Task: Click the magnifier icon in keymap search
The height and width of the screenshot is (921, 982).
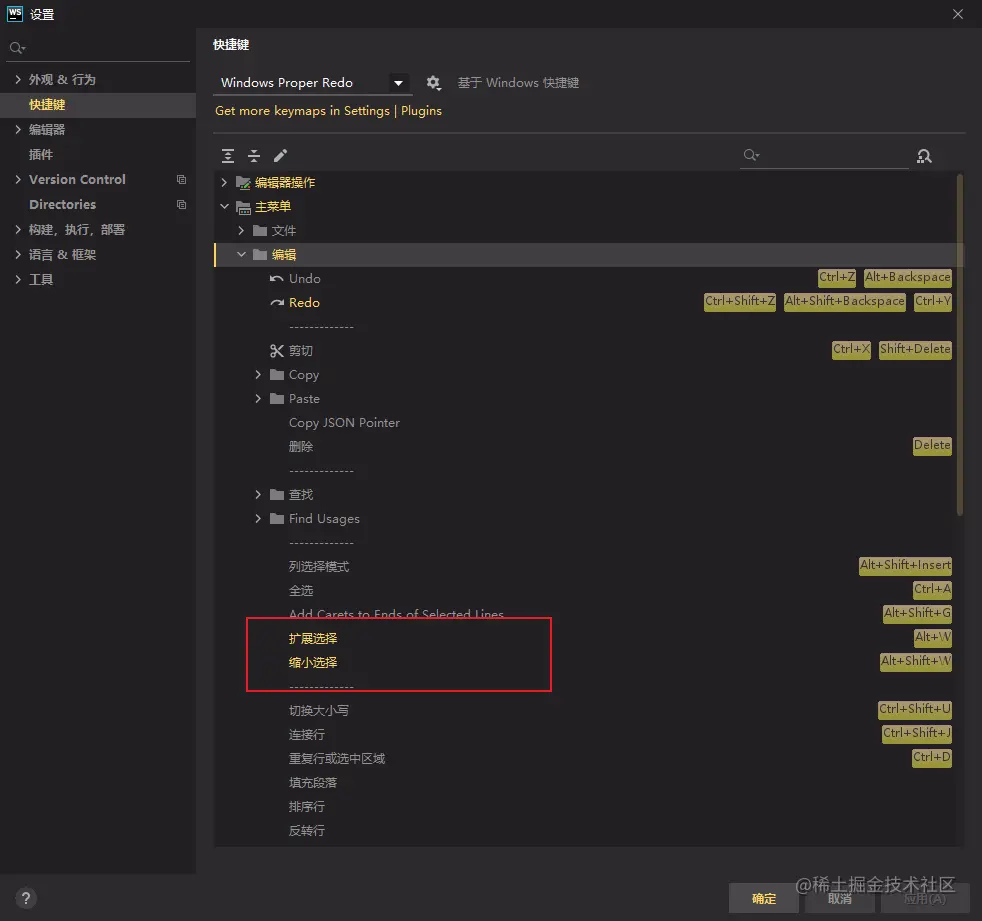Action: (751, 155)
